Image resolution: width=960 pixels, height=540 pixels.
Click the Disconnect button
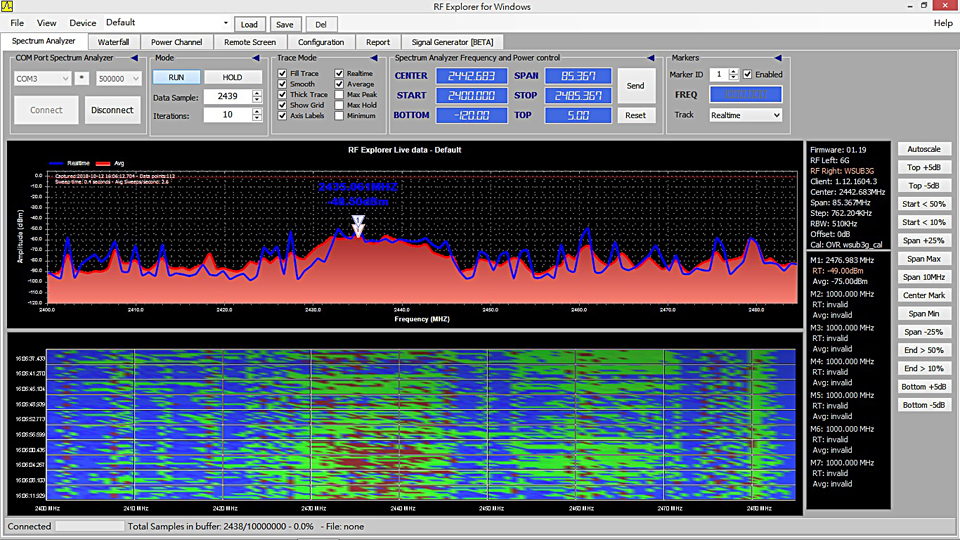tap(112, 110)
